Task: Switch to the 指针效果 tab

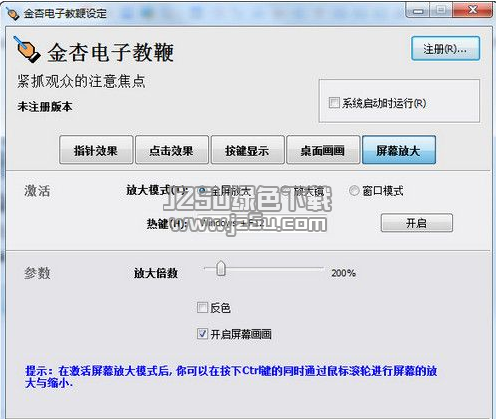Action: tap(96, 150)
